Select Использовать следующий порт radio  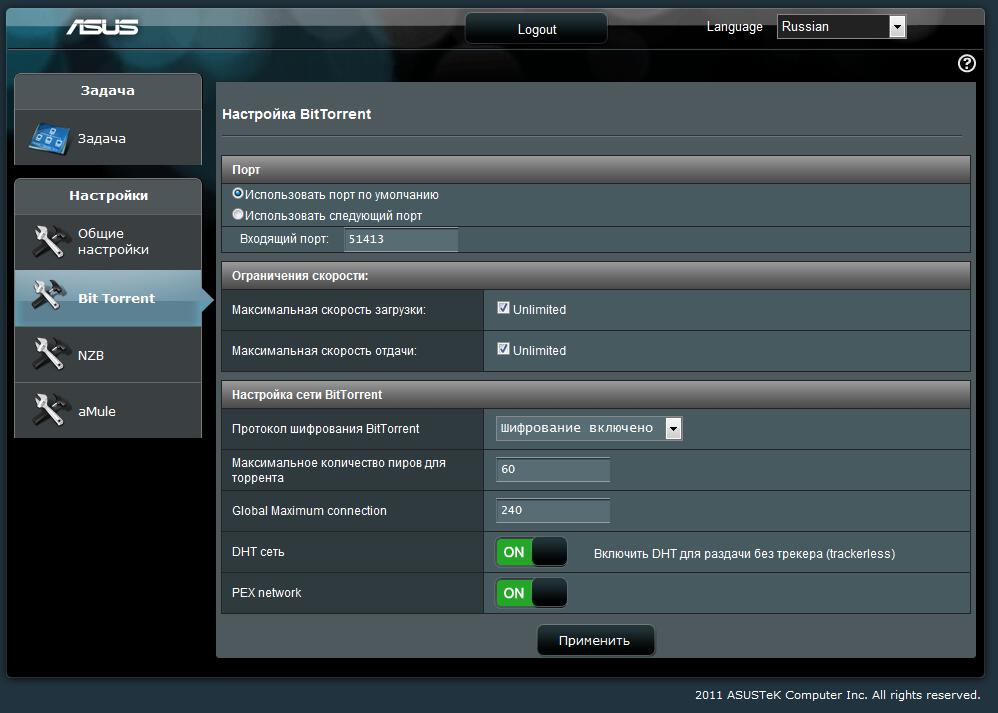point(238,215)
